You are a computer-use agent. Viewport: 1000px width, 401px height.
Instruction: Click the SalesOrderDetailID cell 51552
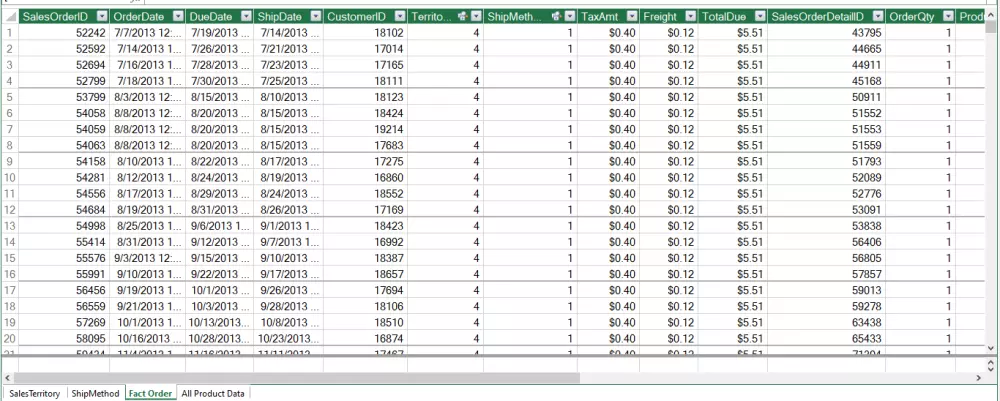point(826,113)
